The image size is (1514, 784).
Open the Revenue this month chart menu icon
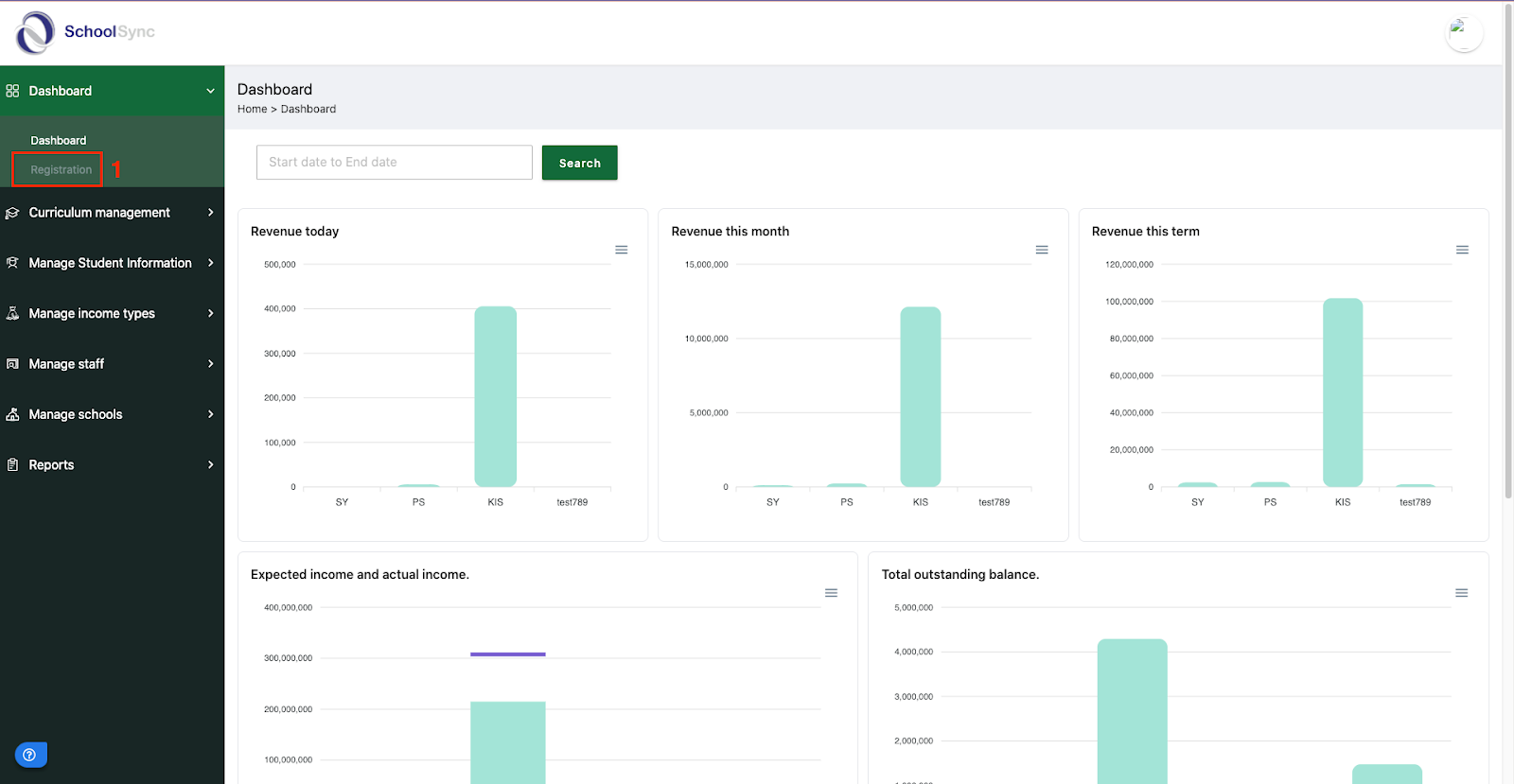(1042, 250)
